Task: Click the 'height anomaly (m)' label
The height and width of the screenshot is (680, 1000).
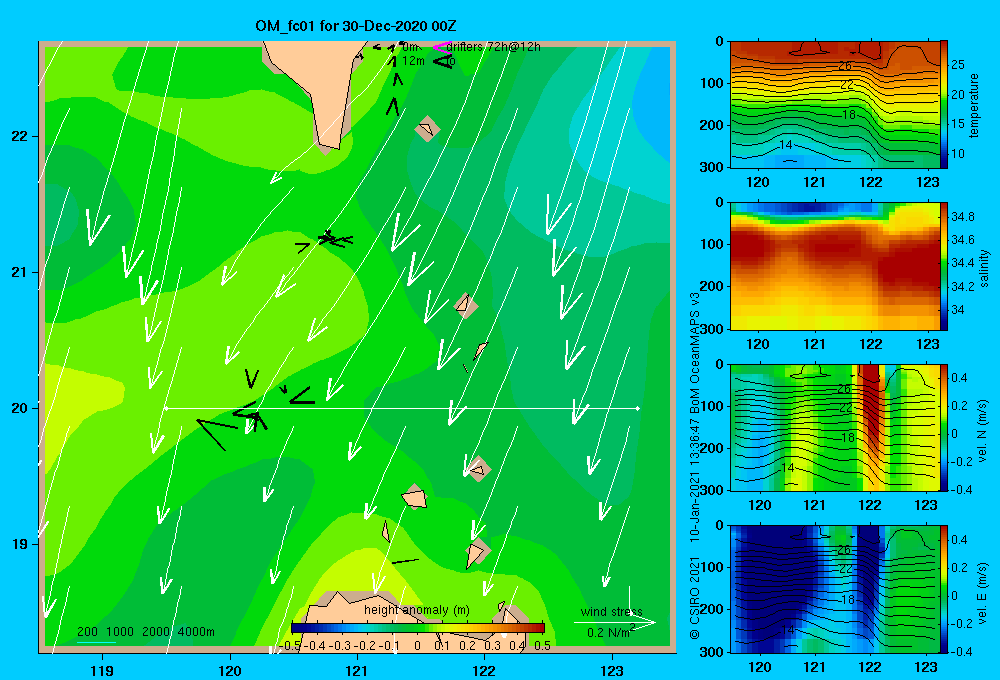Action: [x=417, y=610]
